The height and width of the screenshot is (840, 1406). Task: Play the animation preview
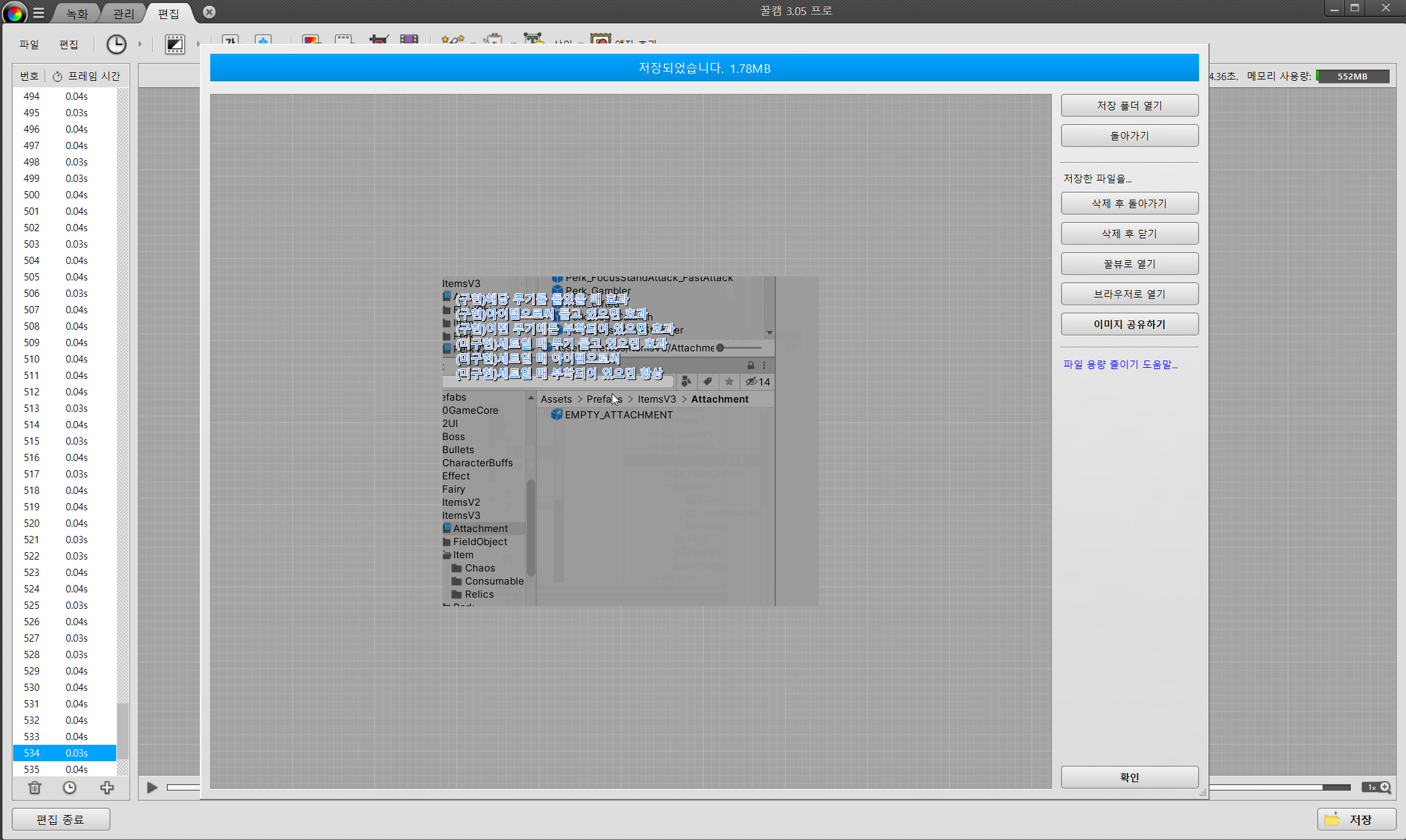pos(152,787)
